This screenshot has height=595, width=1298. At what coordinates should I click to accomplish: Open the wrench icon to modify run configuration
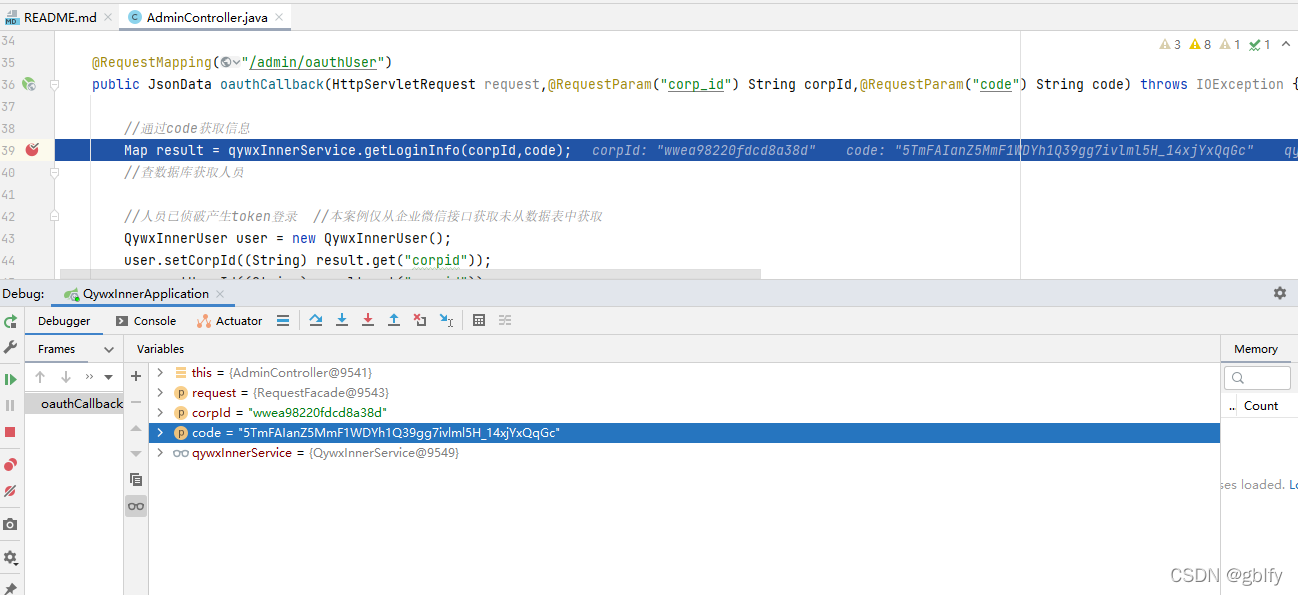(x=10, y=347)
